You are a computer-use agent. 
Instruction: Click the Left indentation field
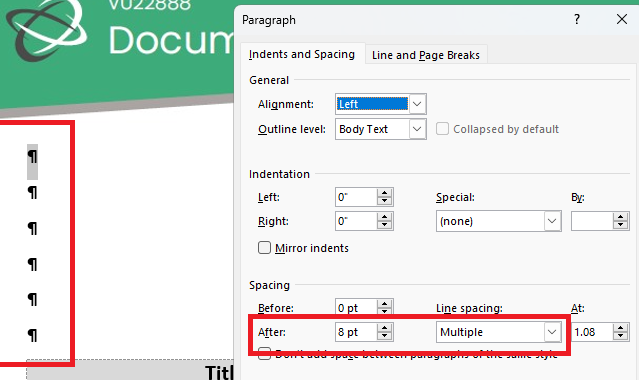pos(356,197)
